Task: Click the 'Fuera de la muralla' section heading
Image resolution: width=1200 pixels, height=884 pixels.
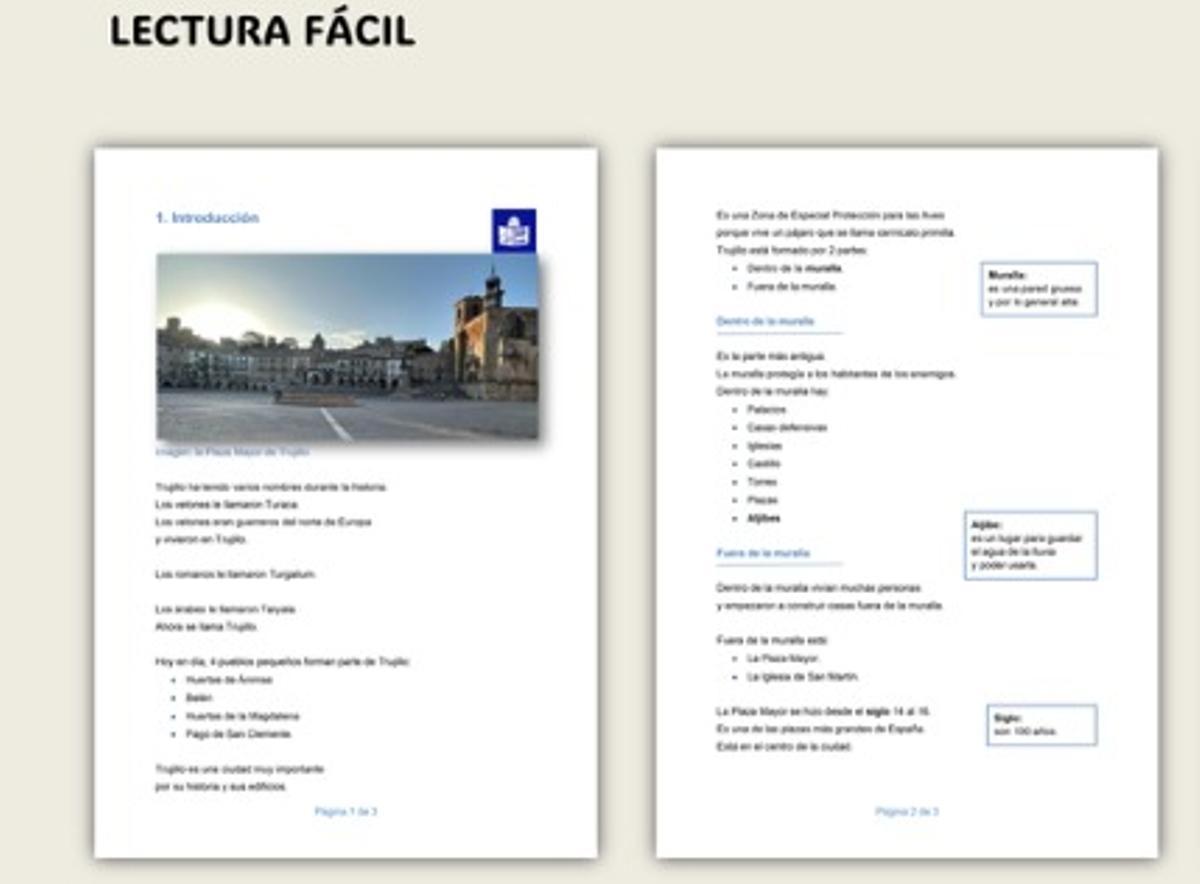Action: pyautogui.click(x=763, y=553)
